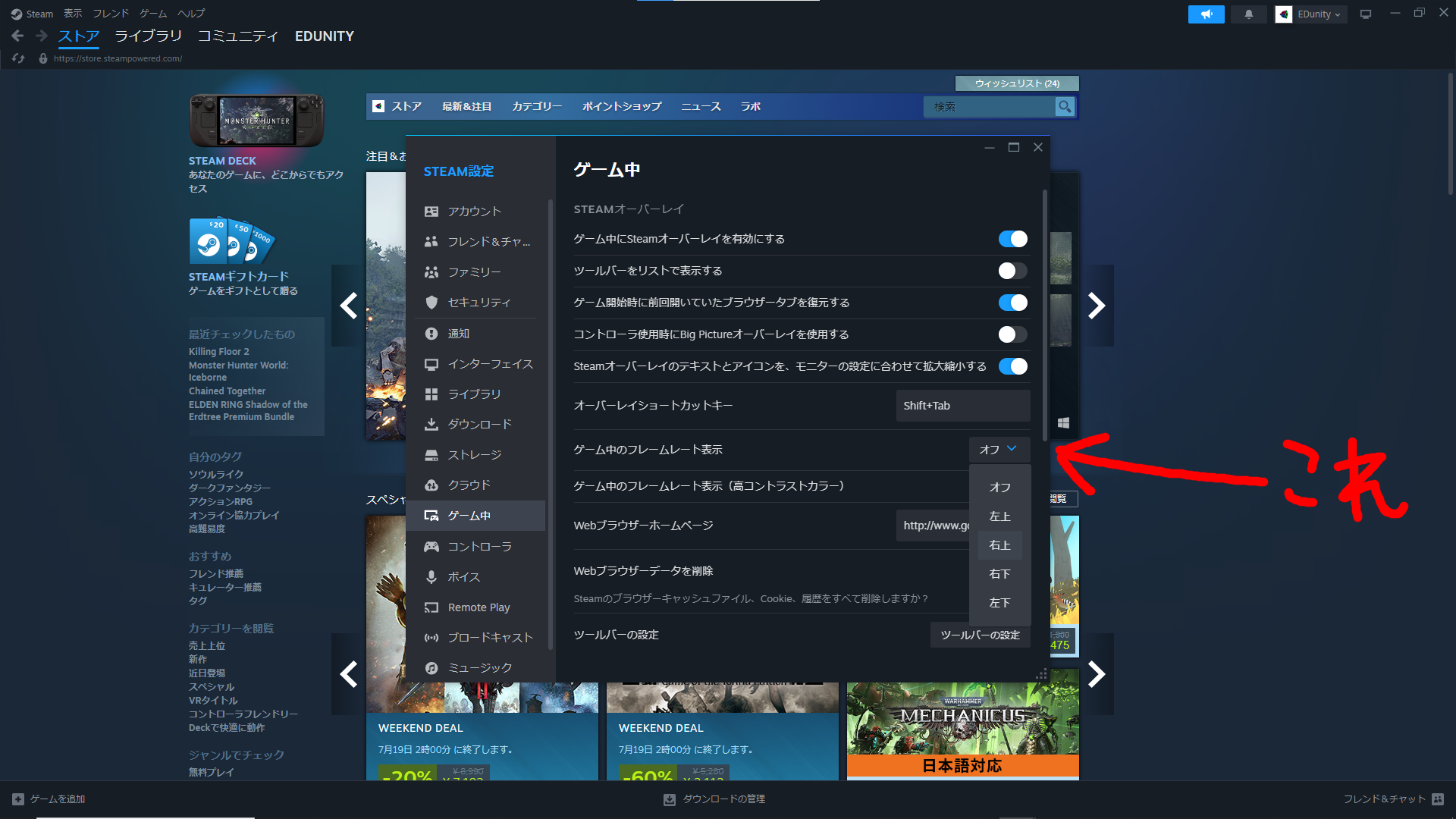The height and width of the screenshot is (819, 1456).
Task: Select the Friends & Chat settings icon
Action: 431,241
